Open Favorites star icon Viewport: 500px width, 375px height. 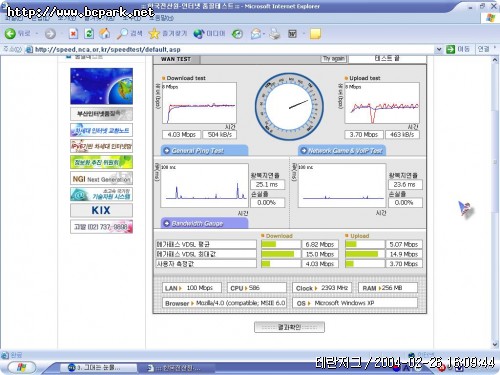(x=154, y=33)
